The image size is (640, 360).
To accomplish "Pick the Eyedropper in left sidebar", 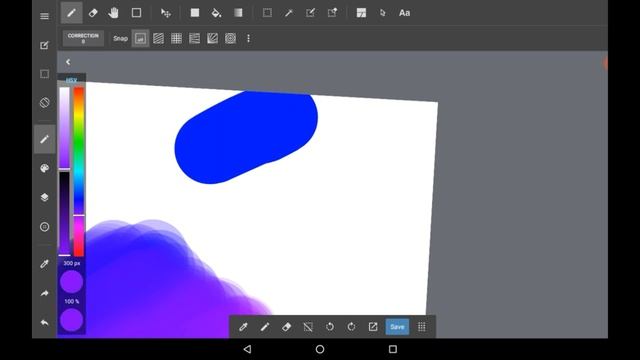I will click(x=44, y=264).
